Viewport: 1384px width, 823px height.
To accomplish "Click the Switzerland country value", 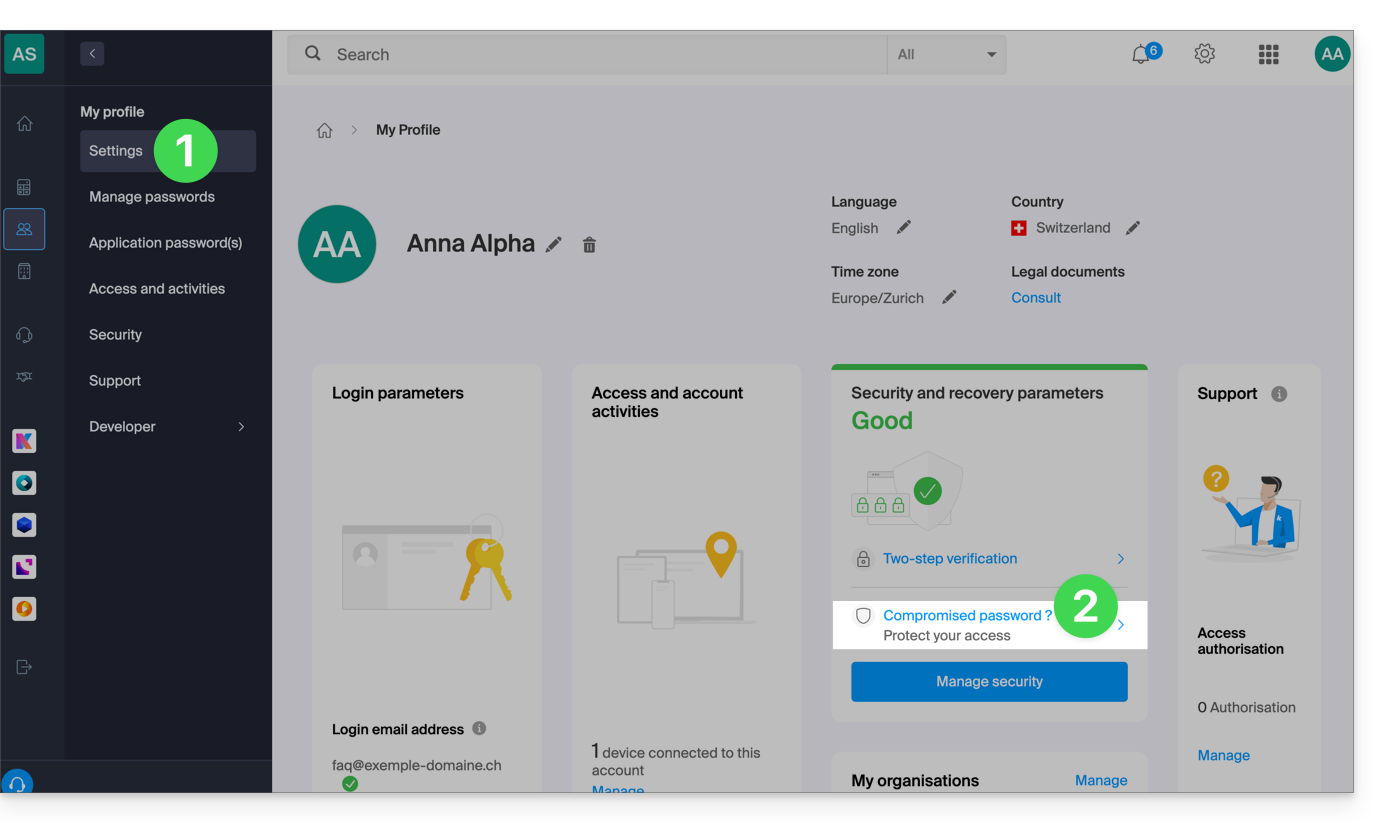I will coord(1073,228).
